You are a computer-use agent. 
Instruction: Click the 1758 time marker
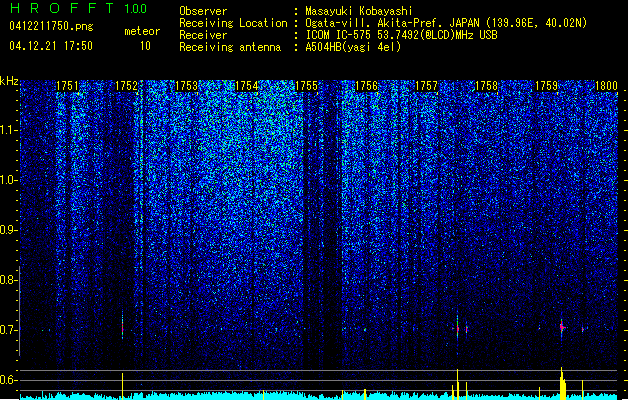pyautogui.click(x=486, y=86)
